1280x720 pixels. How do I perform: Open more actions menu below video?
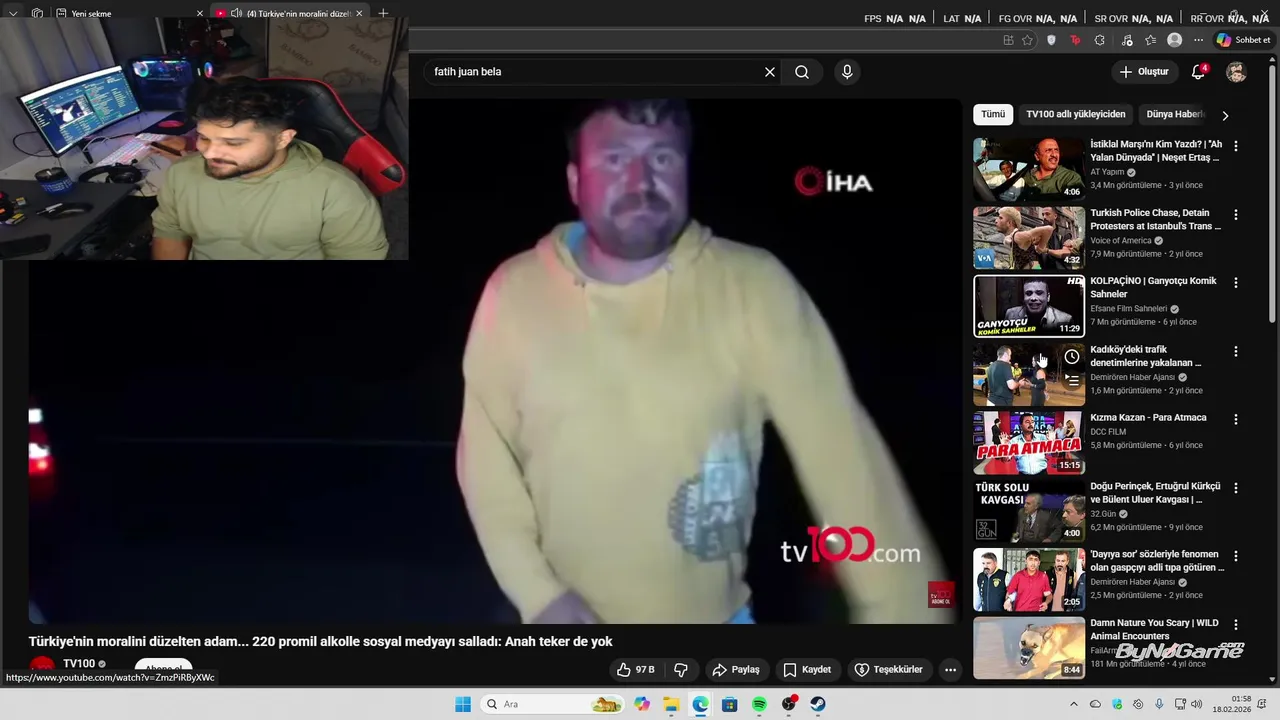[951, 669]
